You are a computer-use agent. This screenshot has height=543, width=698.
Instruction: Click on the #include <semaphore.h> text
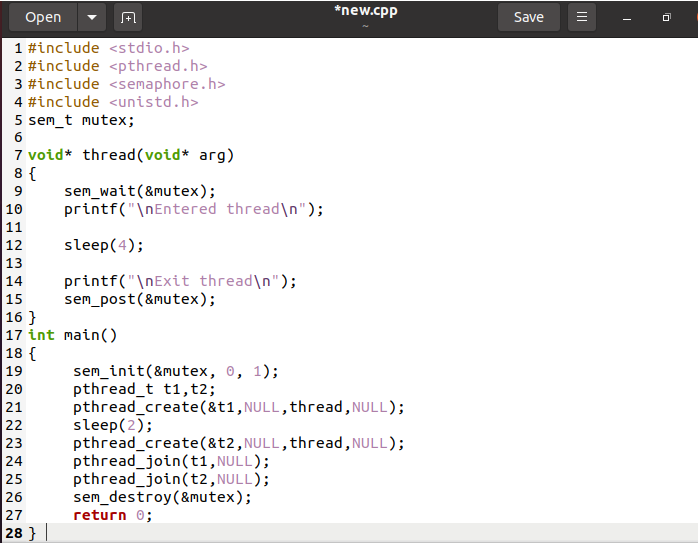126,84
